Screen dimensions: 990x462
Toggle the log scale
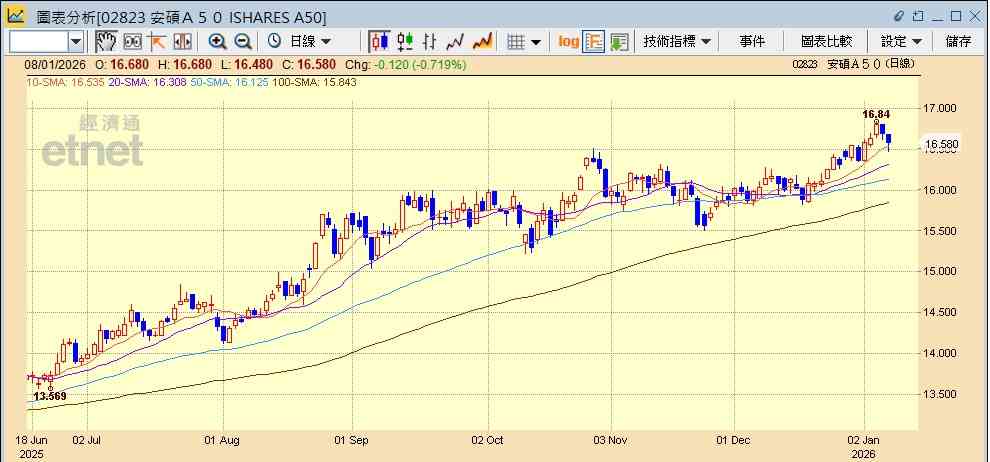pyautogui.click(x=568, y=42)
